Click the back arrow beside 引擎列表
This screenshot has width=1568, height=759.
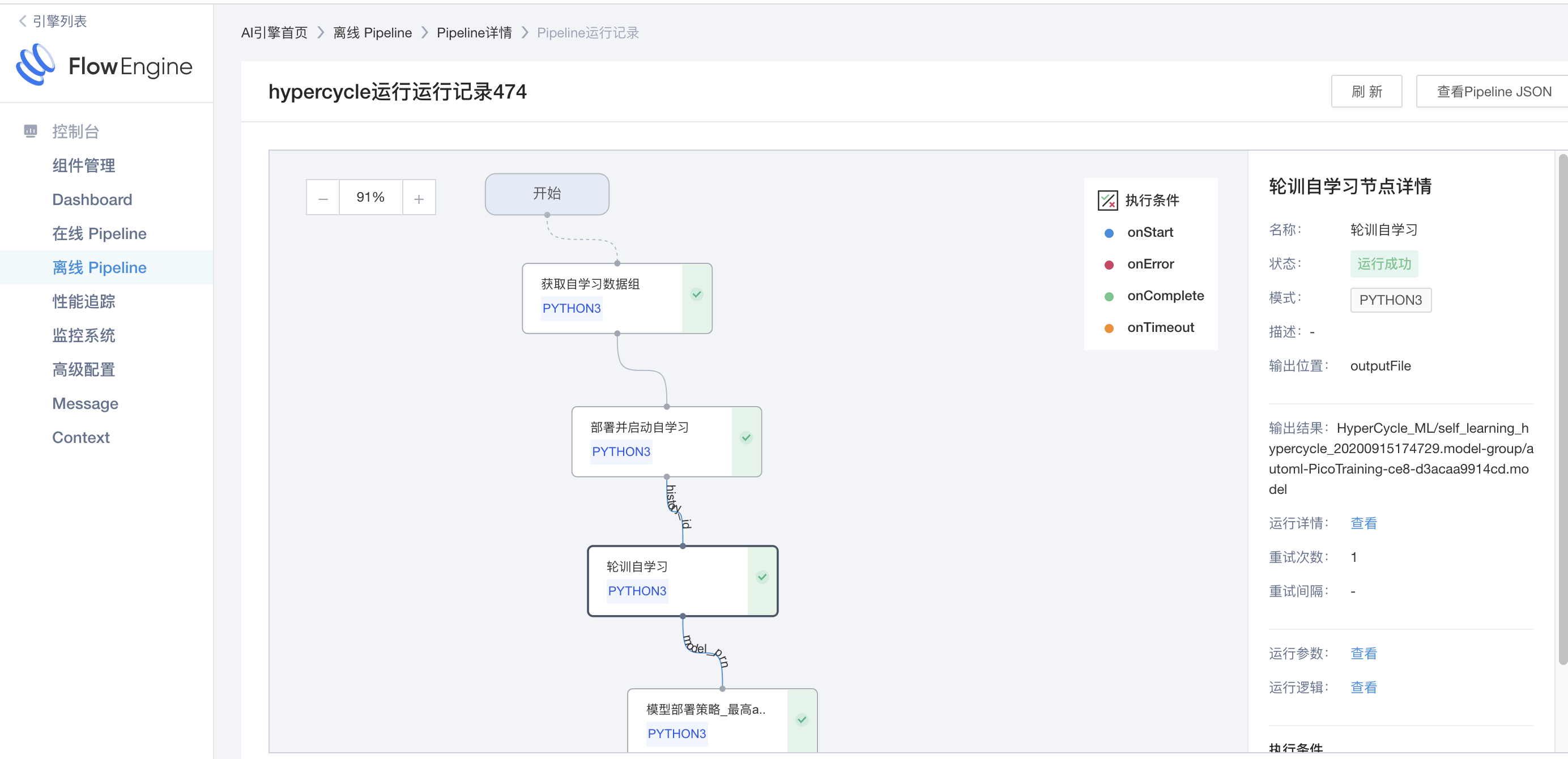point(23,22)
